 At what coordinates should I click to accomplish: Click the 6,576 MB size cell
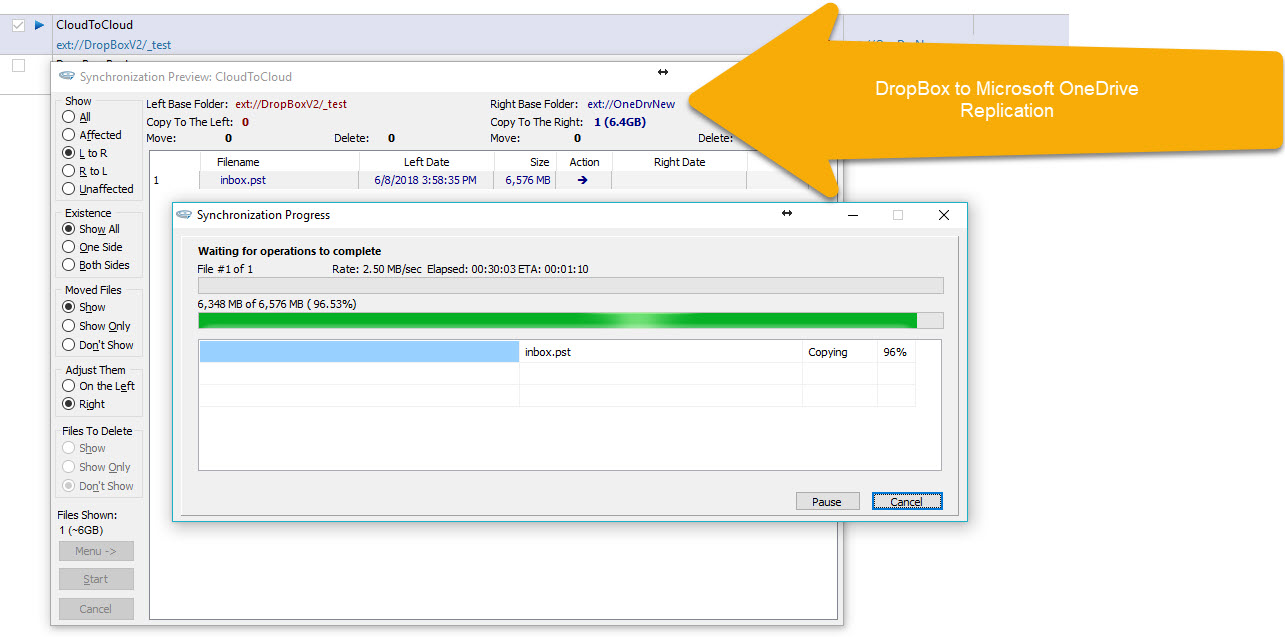click(528, 180)
